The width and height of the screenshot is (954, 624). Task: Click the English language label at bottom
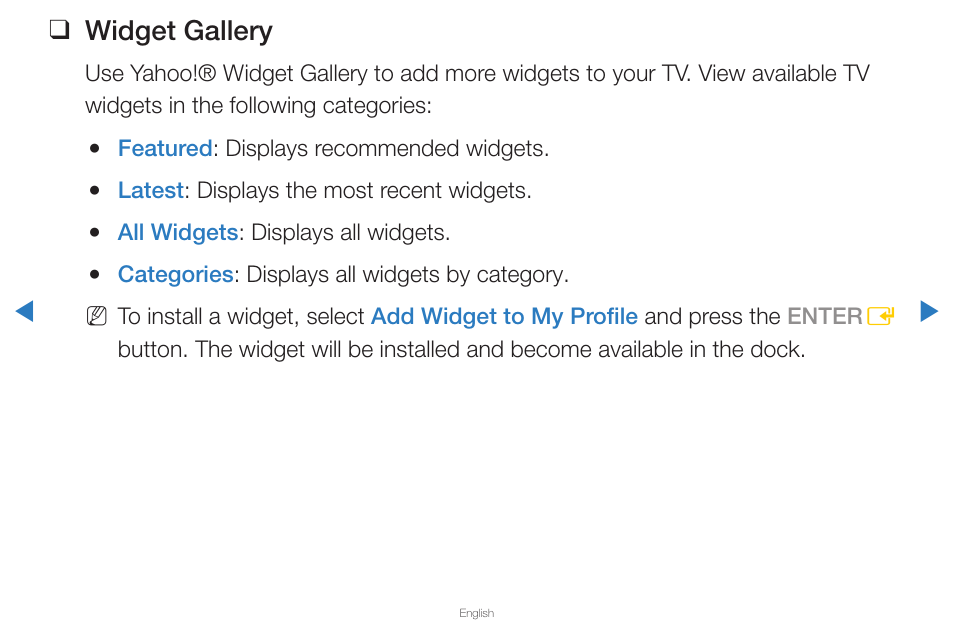pos(476,613)
